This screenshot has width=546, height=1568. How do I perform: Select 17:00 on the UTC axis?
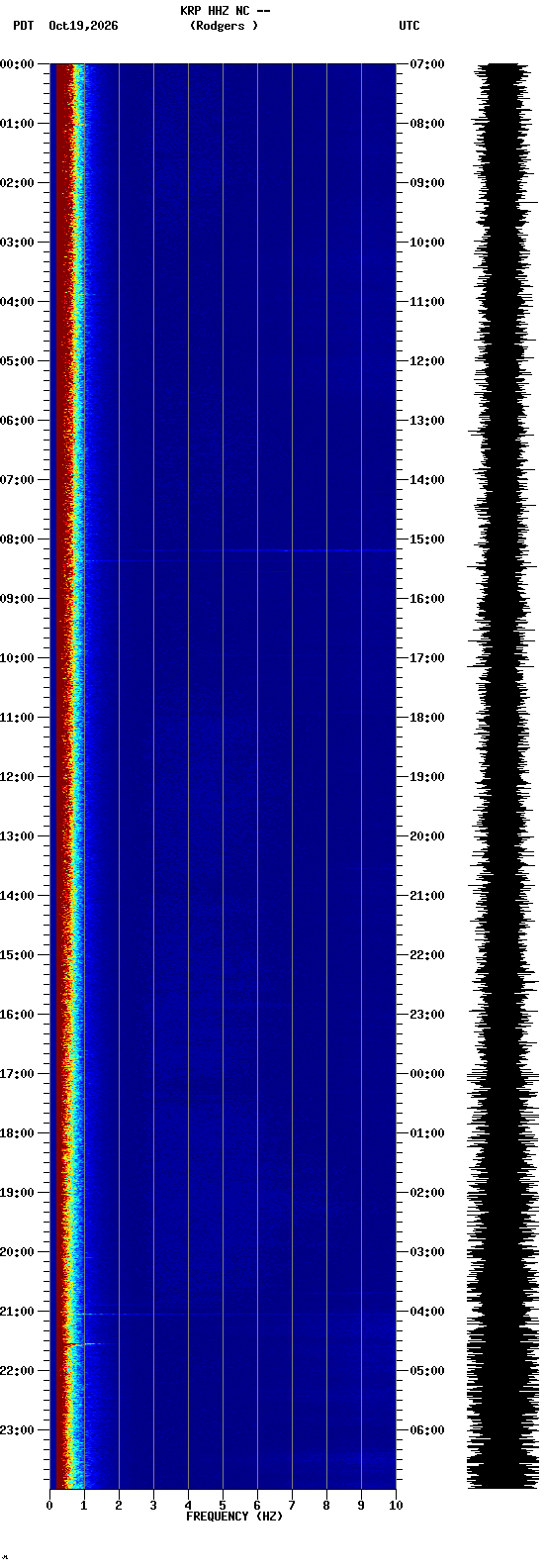427,658
